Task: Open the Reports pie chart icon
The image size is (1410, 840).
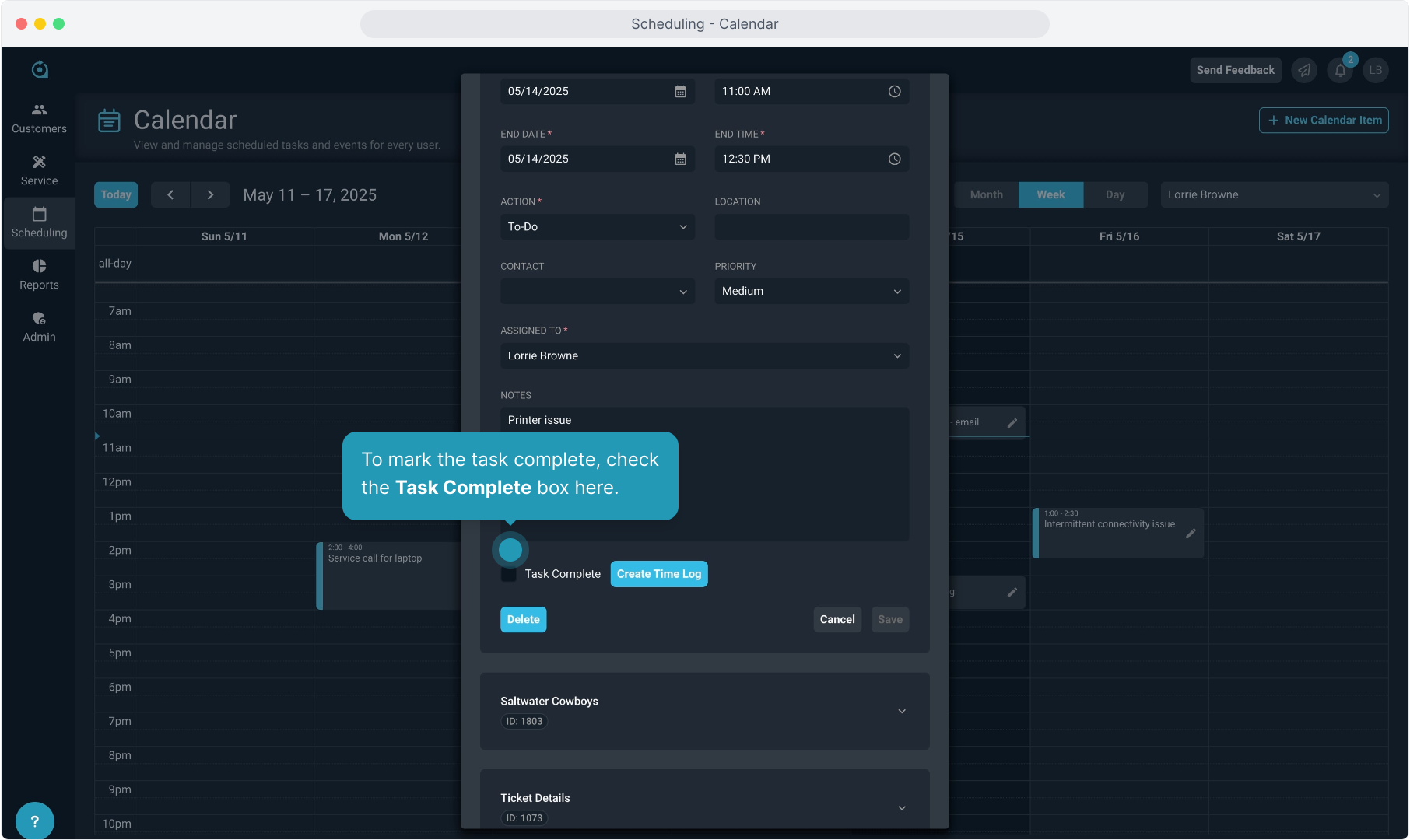Action: pos(39,266)
